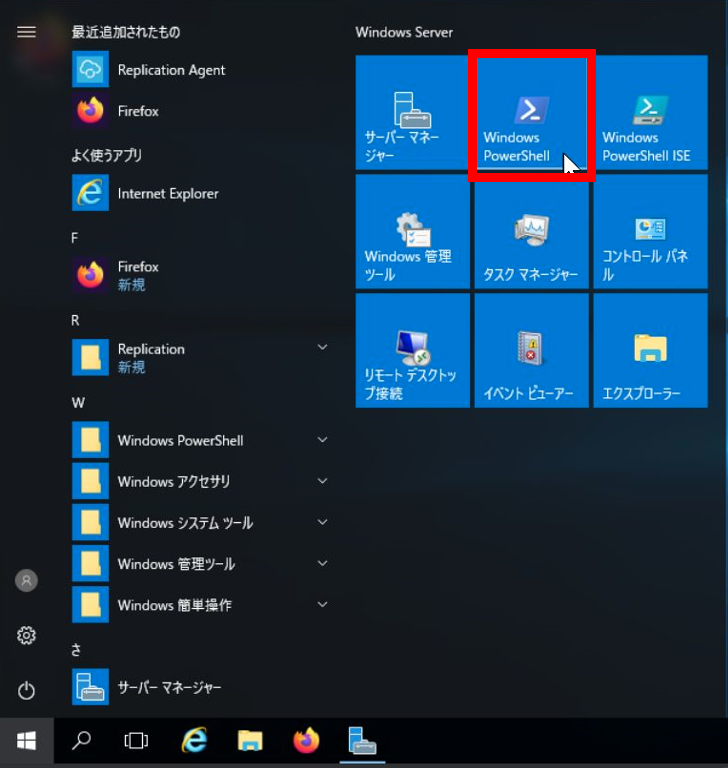Expand the Windows システム ツール folder chevron
The height and width of the screenshot is (768, 728).
(x=322, y=522)
